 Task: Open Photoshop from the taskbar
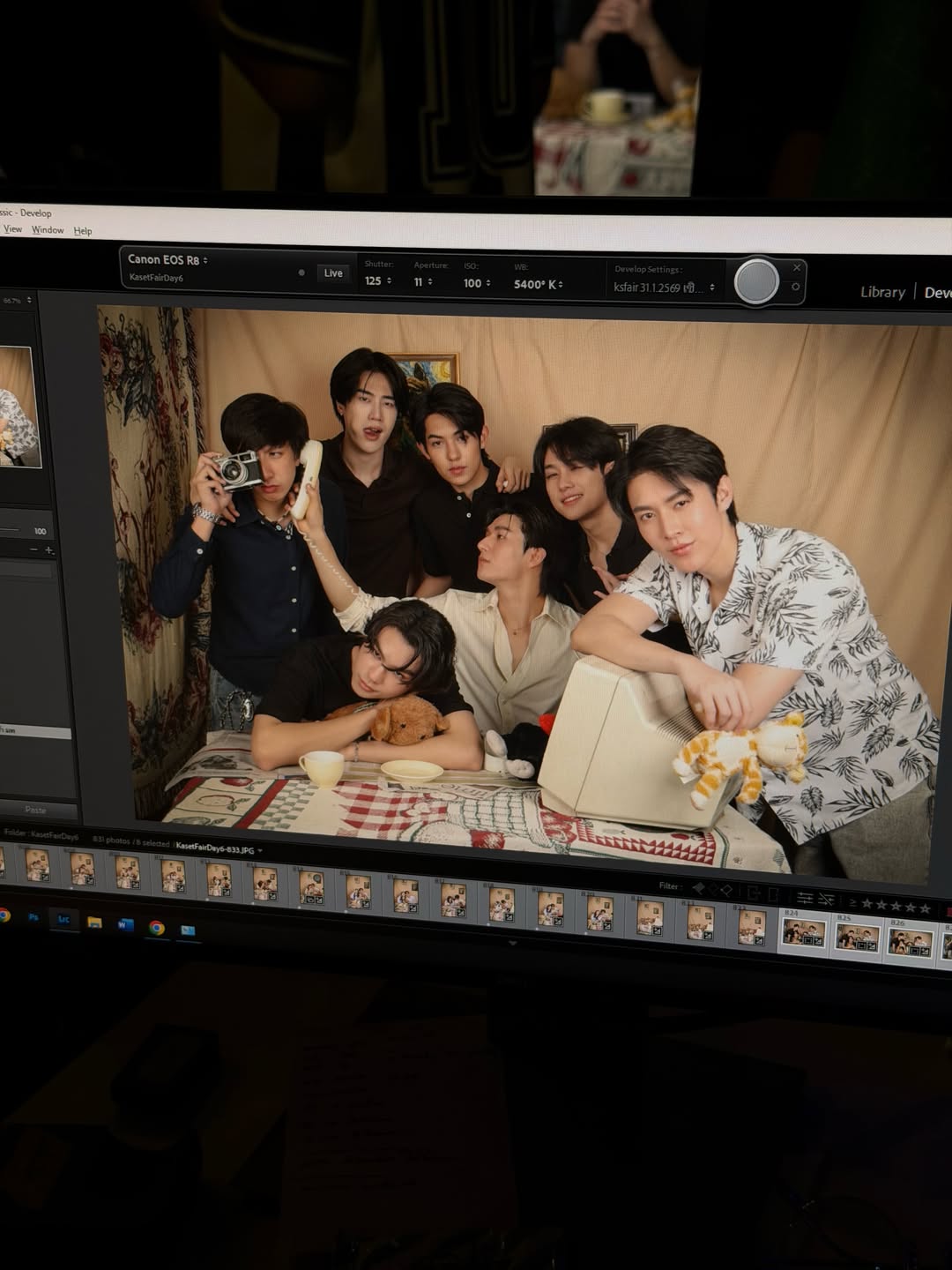point(34,917)
